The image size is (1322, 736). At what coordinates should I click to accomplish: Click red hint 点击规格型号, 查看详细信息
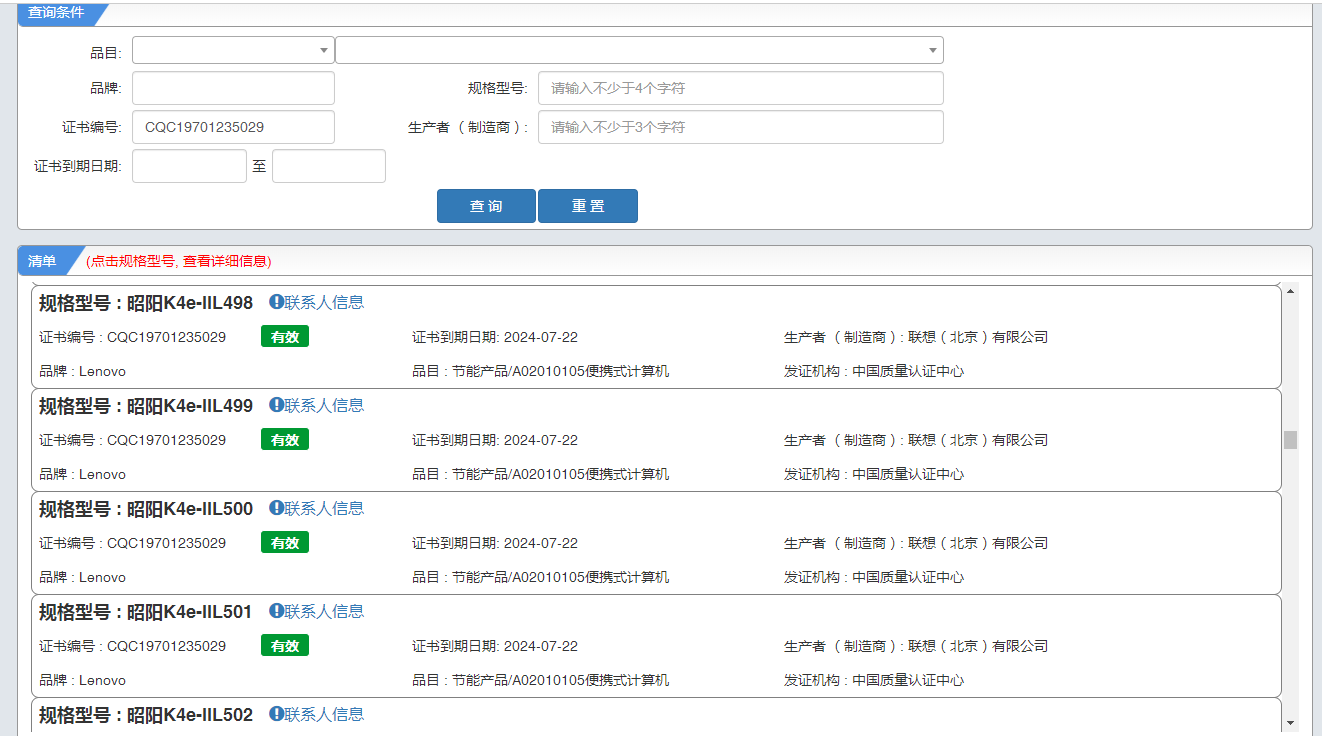[179, 261]
